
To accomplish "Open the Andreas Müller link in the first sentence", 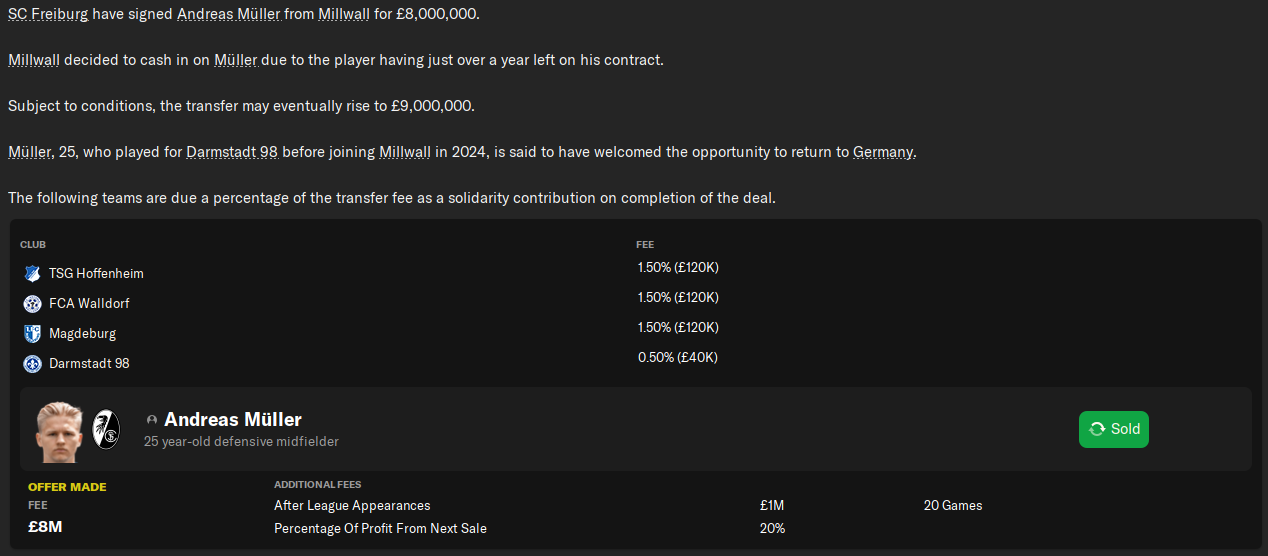I will (228, 15).
